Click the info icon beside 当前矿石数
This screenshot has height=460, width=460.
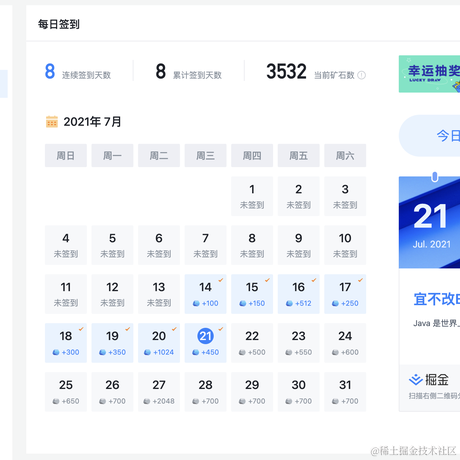click(361, 75)
